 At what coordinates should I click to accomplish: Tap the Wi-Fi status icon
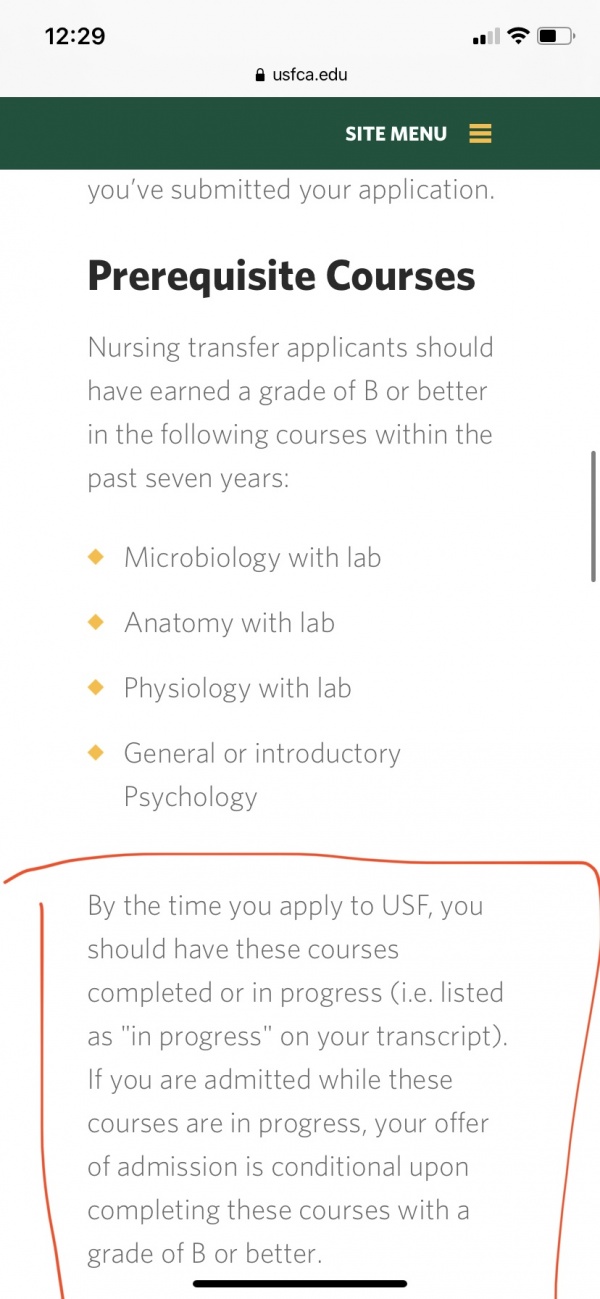point(518,36)
